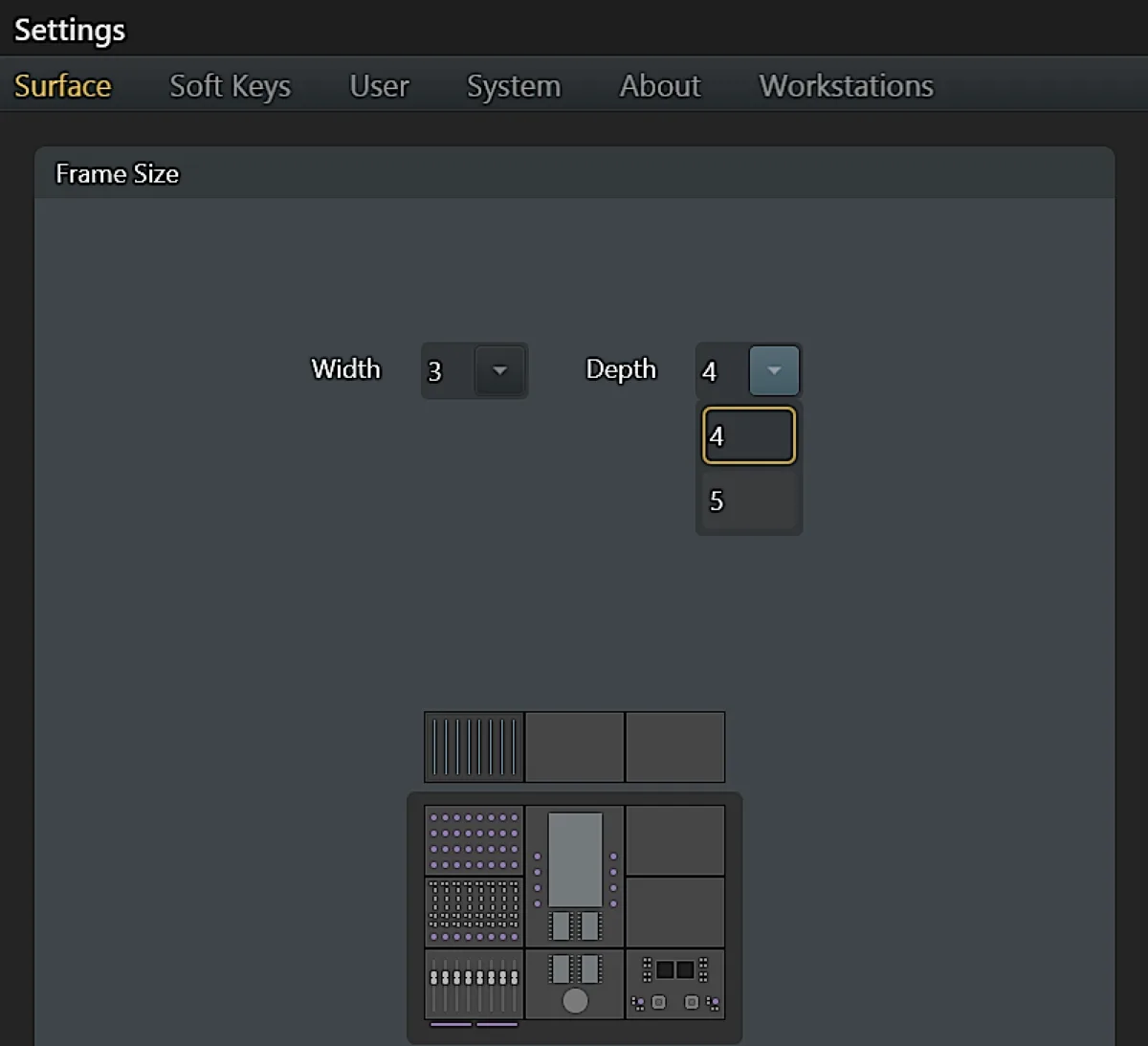Switch to the Surface tab
The height and width of the screenshot is (1046, 1148).
tap(62, 86)
